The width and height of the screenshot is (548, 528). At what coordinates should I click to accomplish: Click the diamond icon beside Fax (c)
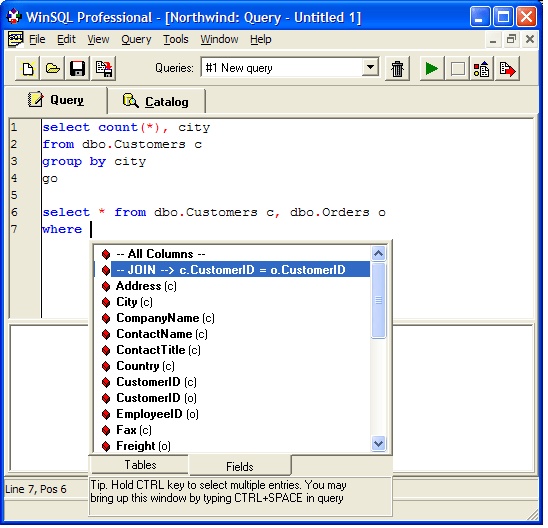[106, 430]
